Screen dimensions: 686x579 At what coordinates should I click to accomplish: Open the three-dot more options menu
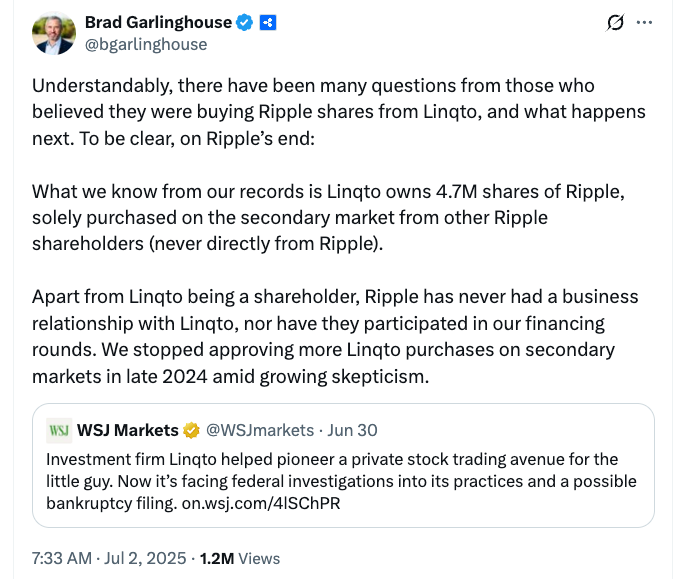point(646,22)
